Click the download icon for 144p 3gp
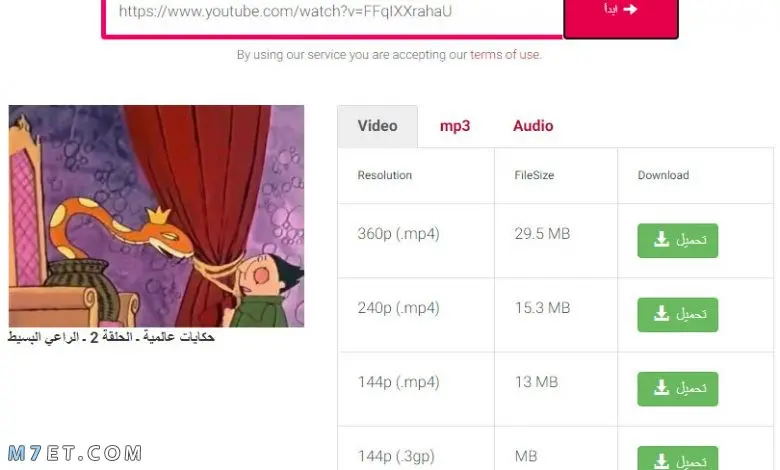Viewport: 780px width, 470px height. 661,461
